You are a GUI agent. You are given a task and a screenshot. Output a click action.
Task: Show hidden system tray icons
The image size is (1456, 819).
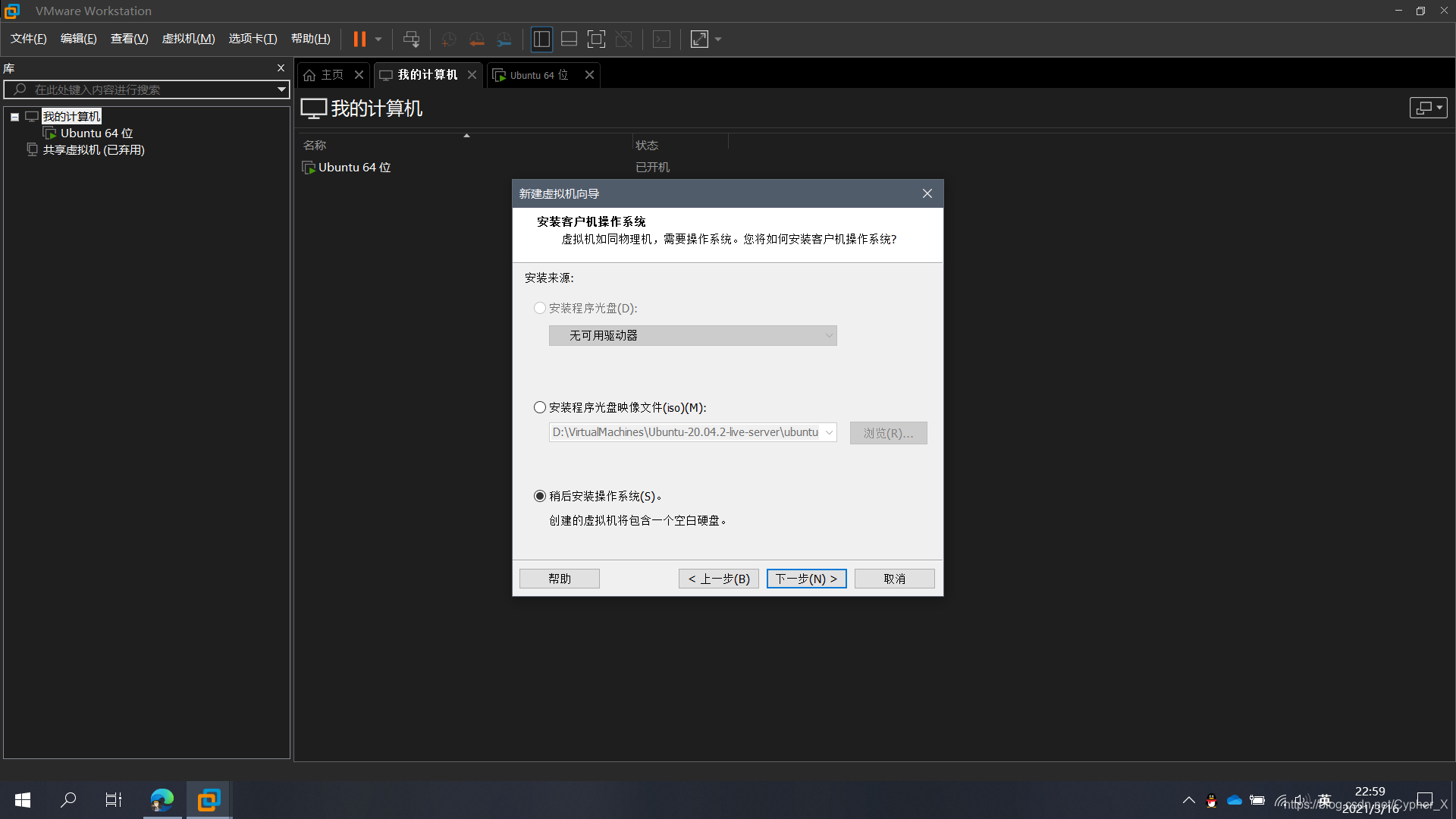[x=1189, y=800]
